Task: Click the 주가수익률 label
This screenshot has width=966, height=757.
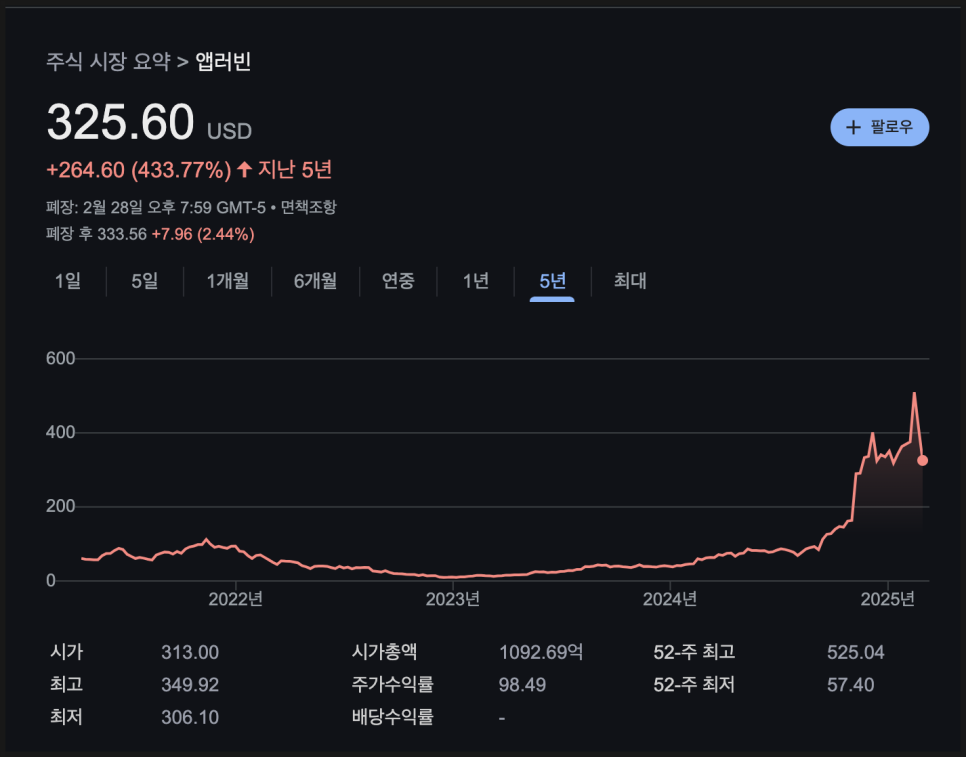Action: pyautogui.click(x=392, y=684)
